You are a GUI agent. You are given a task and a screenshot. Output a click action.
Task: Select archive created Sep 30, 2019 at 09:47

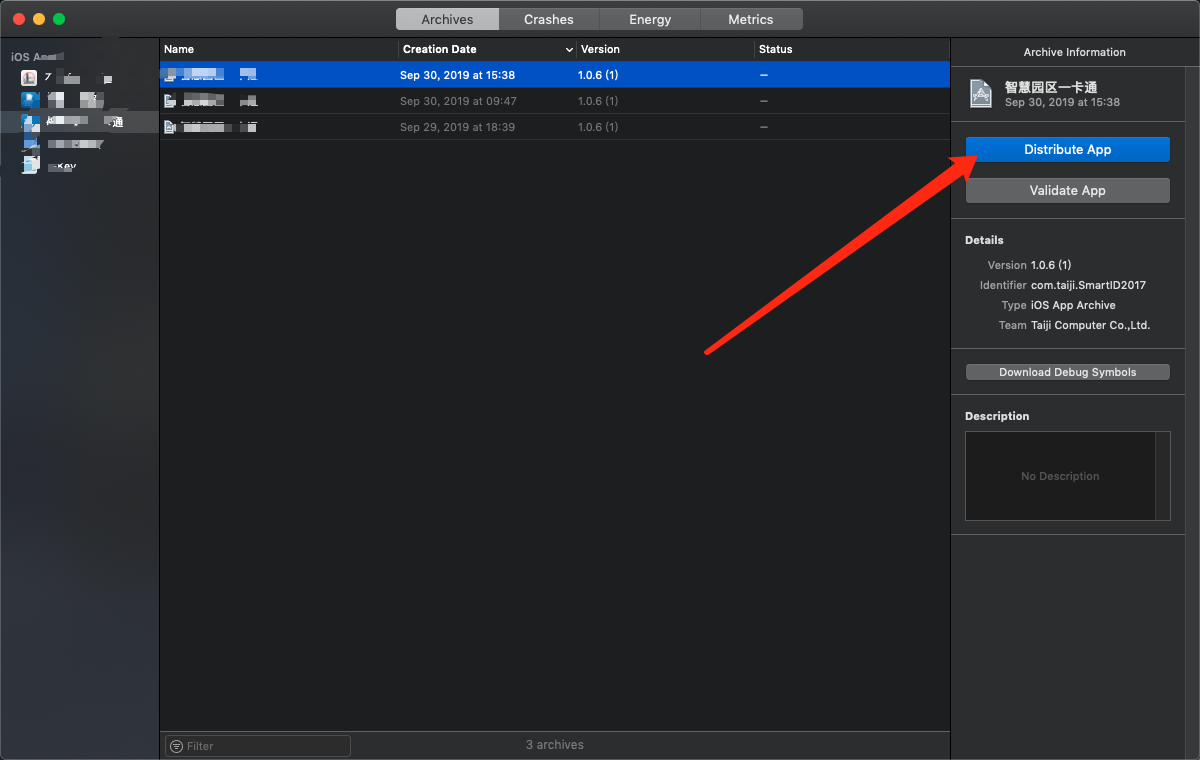click(x=555, y=101)
